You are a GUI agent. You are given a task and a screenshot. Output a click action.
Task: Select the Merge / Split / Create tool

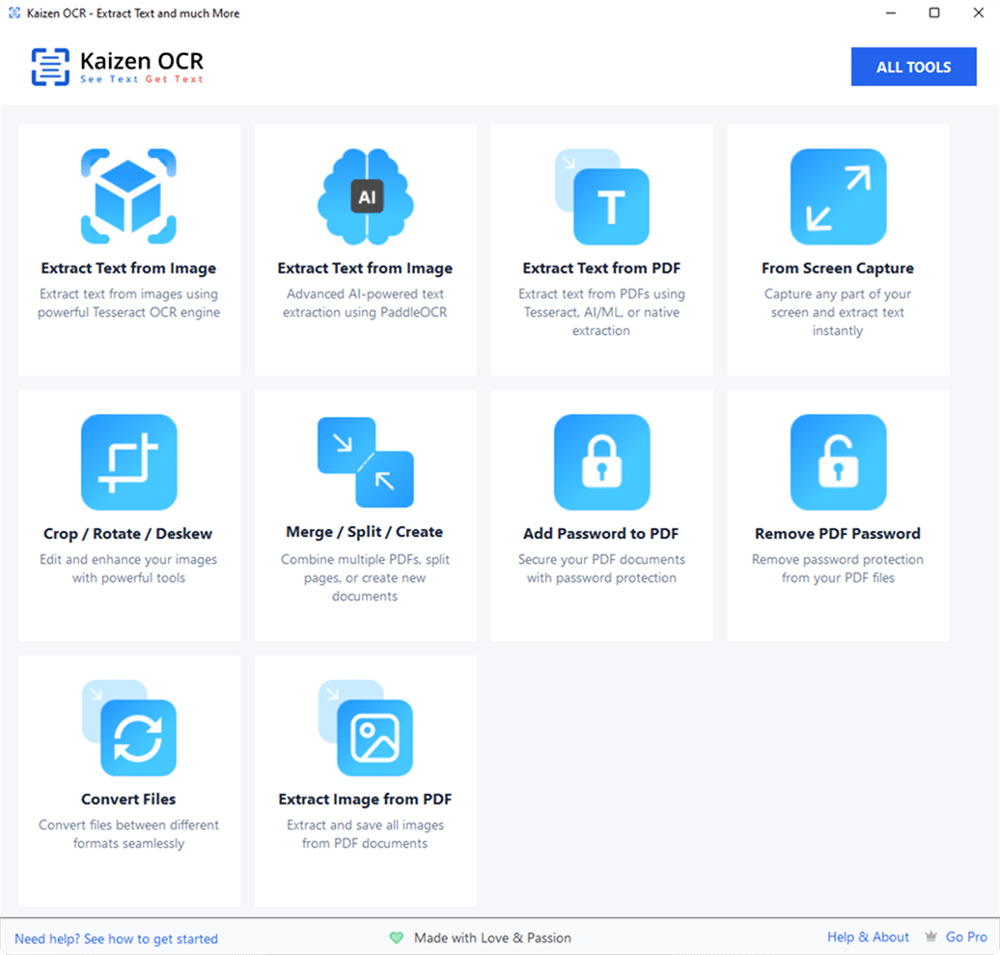click(365, 515)
